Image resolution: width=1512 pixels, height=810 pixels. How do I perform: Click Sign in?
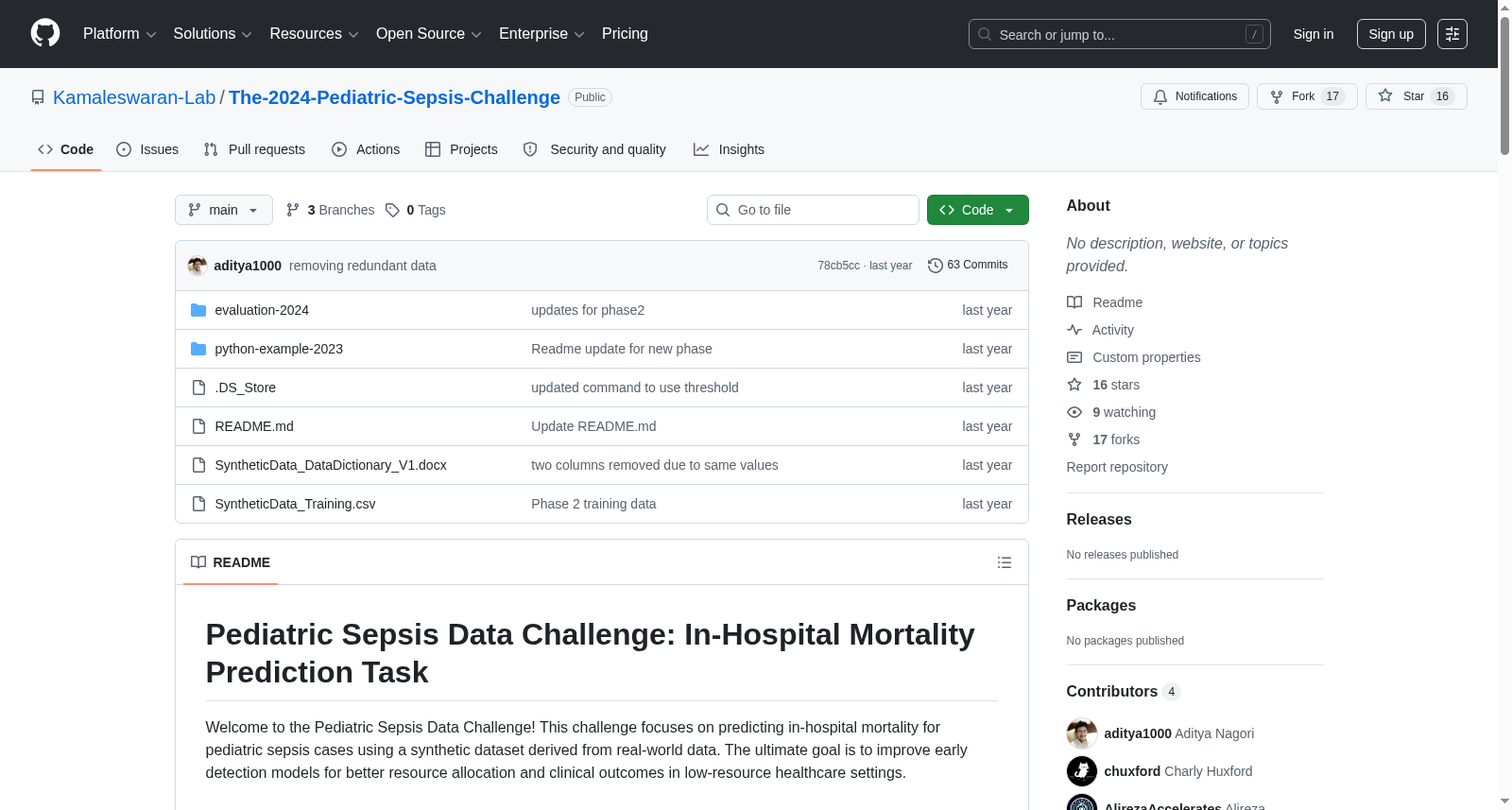coord(1314,34)
